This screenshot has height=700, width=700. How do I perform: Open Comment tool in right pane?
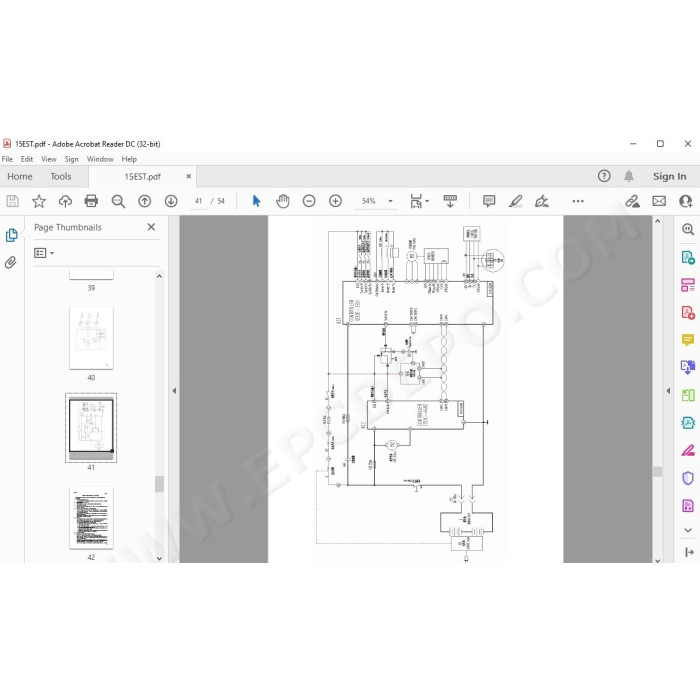688,340
